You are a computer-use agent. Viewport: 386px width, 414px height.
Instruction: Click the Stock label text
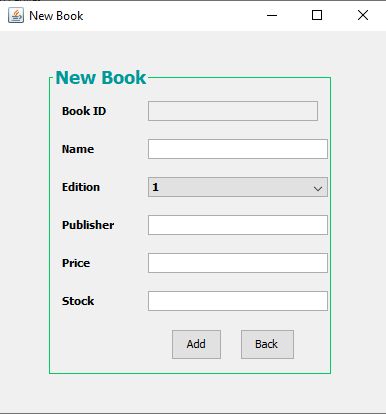[78, 301]
